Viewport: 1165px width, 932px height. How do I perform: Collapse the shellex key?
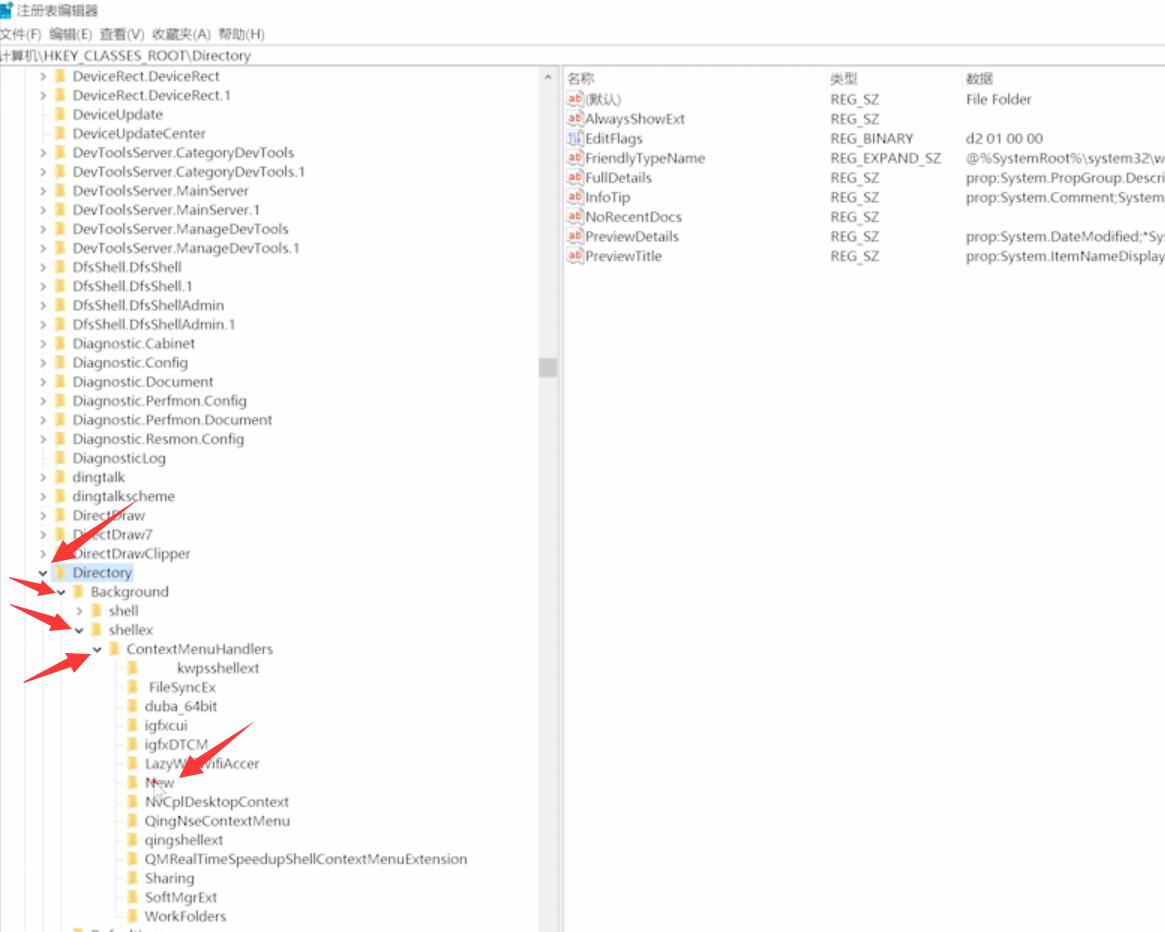tap(79, 630)
